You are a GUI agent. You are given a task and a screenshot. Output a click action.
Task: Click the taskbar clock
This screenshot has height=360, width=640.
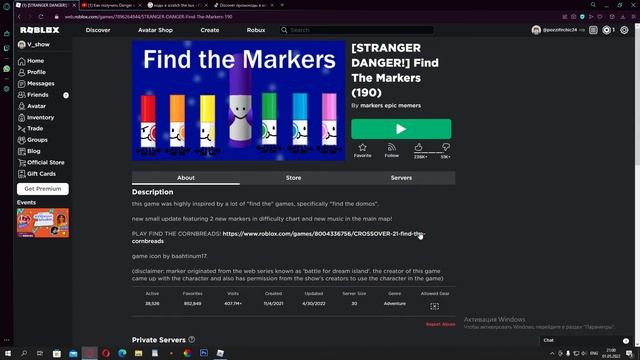[611, 353]
